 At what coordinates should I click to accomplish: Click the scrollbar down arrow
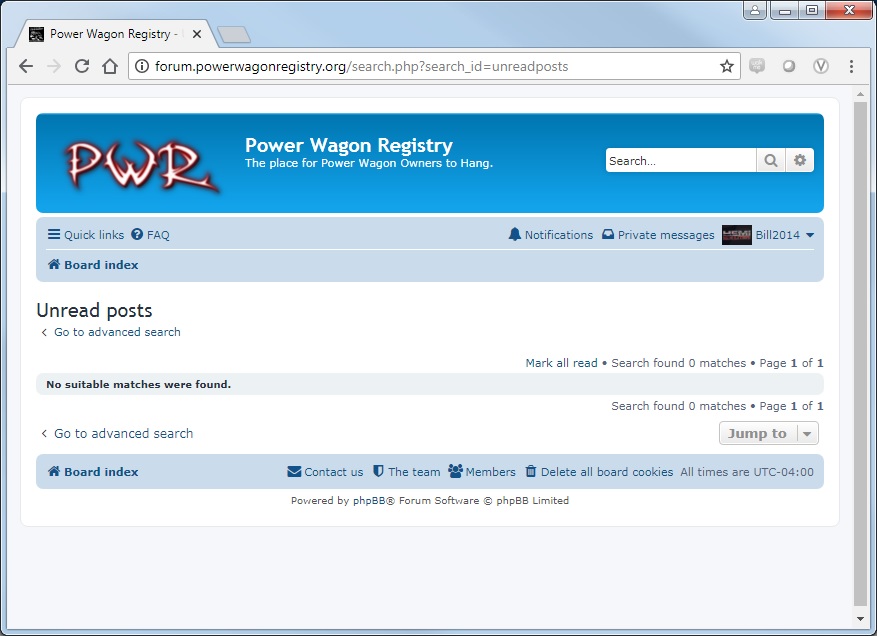[860, 619]
